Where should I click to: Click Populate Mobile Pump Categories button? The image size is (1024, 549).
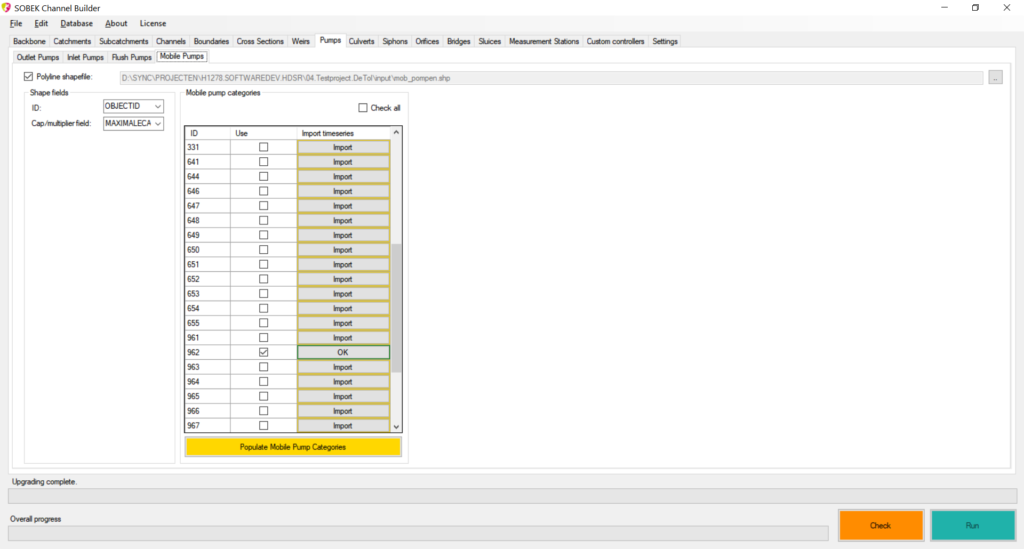[x=293, y=447]
